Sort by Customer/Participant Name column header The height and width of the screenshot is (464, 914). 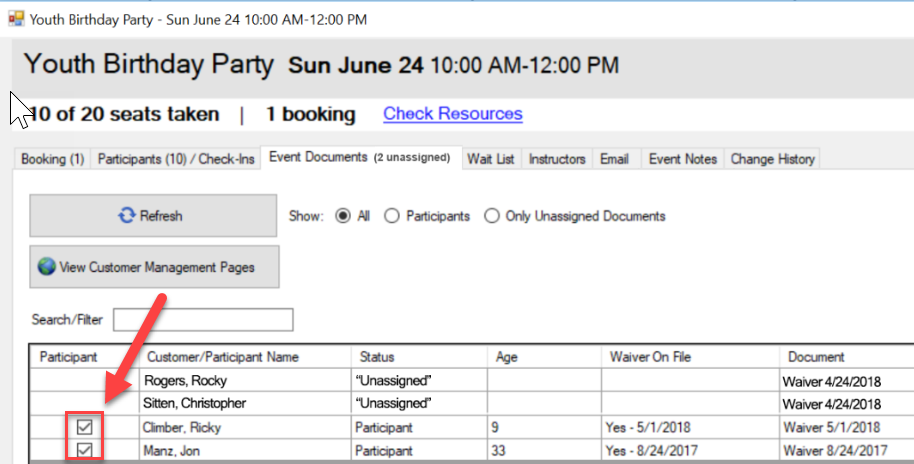point(223,357)
